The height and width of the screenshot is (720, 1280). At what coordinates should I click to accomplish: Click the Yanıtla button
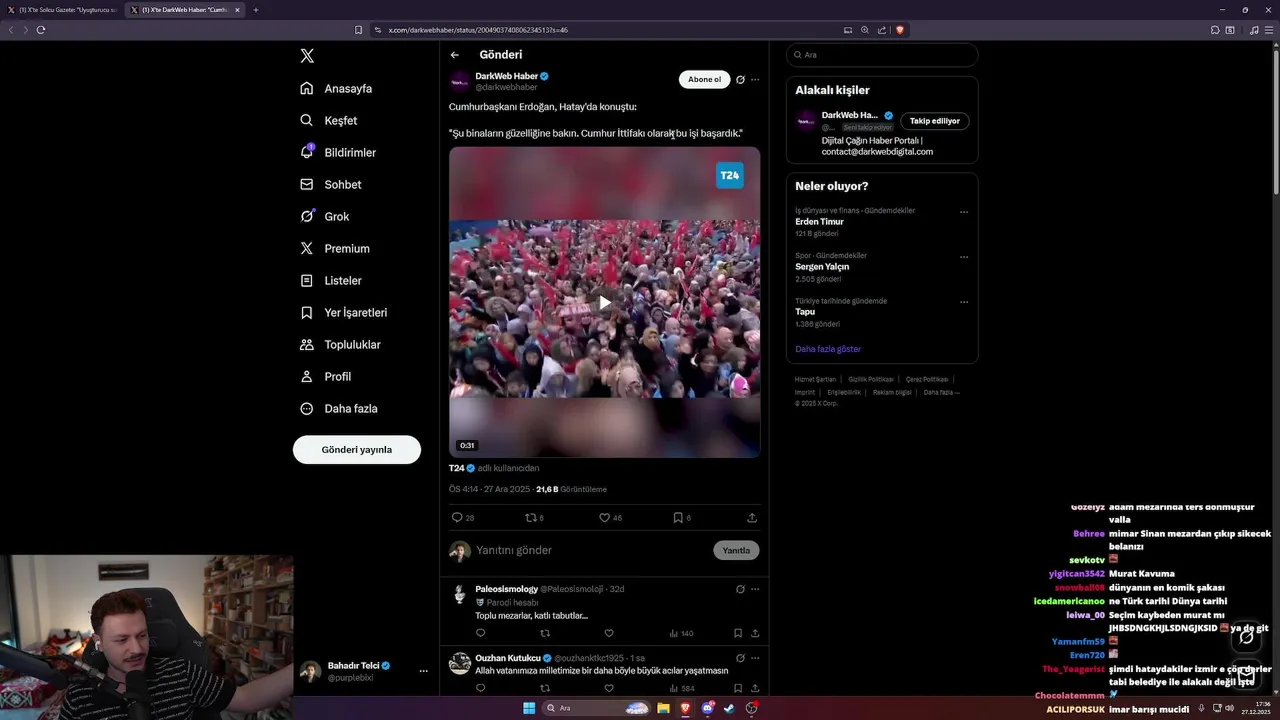[x=736, y=550]
